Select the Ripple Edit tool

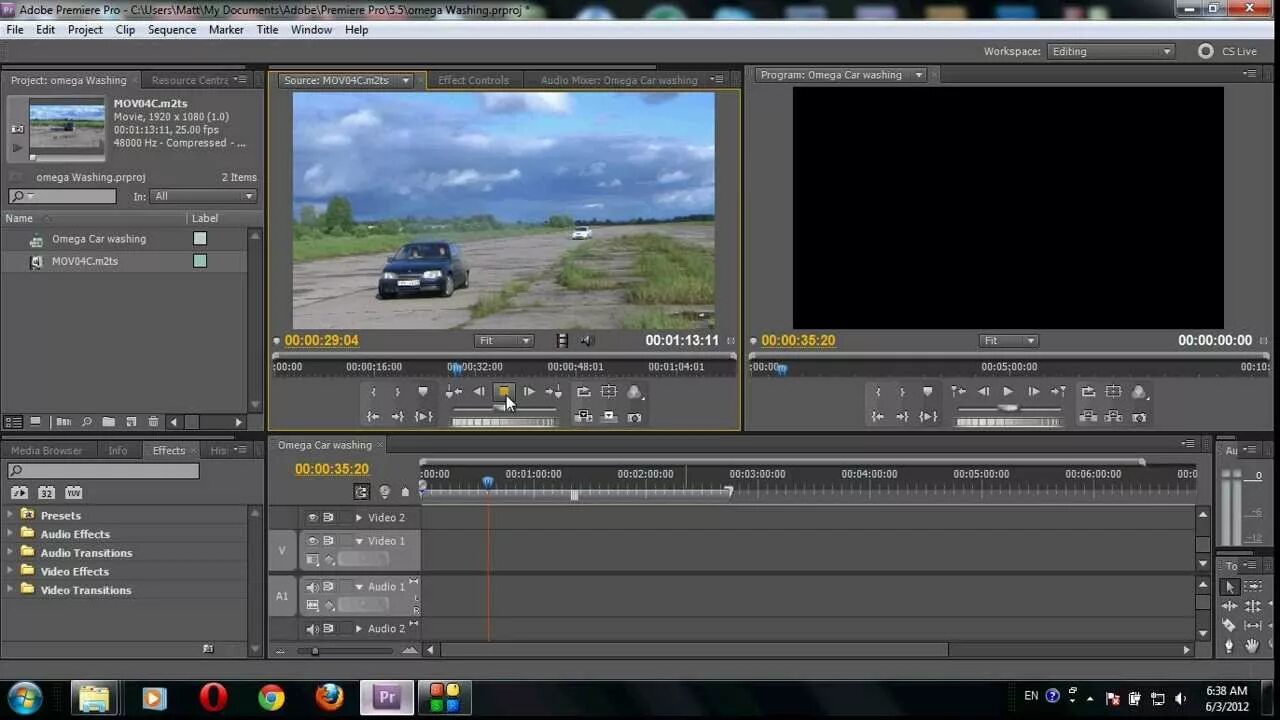click(x=1230, y=606)
